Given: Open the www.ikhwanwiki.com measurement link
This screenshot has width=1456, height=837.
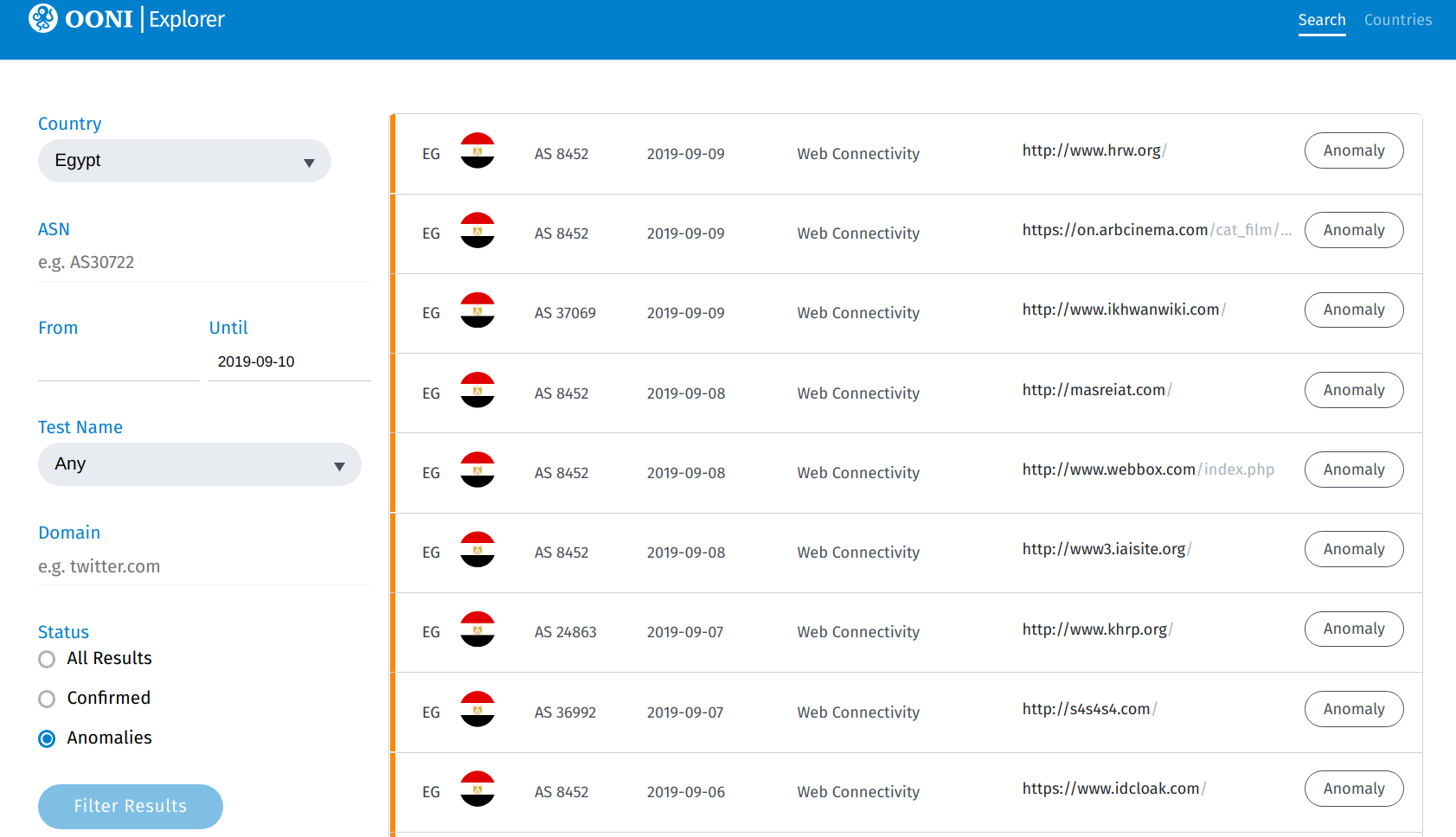Looking at the screenshot, I should (1120, 310).
